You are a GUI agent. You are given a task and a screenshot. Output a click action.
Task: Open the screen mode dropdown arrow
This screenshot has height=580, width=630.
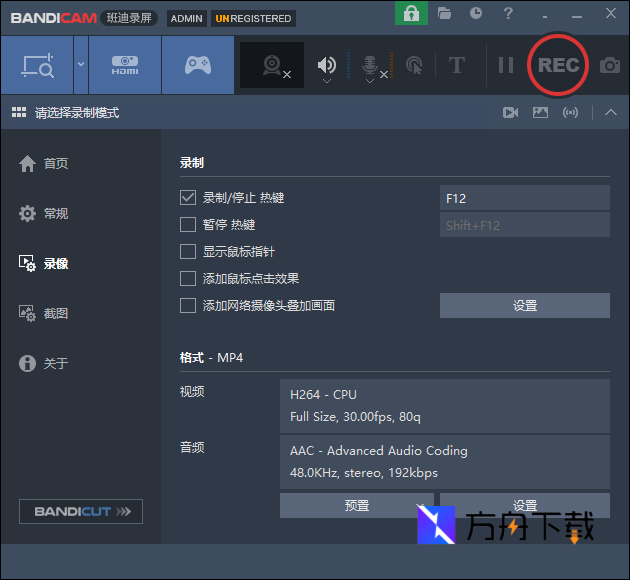(x=81, y=65)
